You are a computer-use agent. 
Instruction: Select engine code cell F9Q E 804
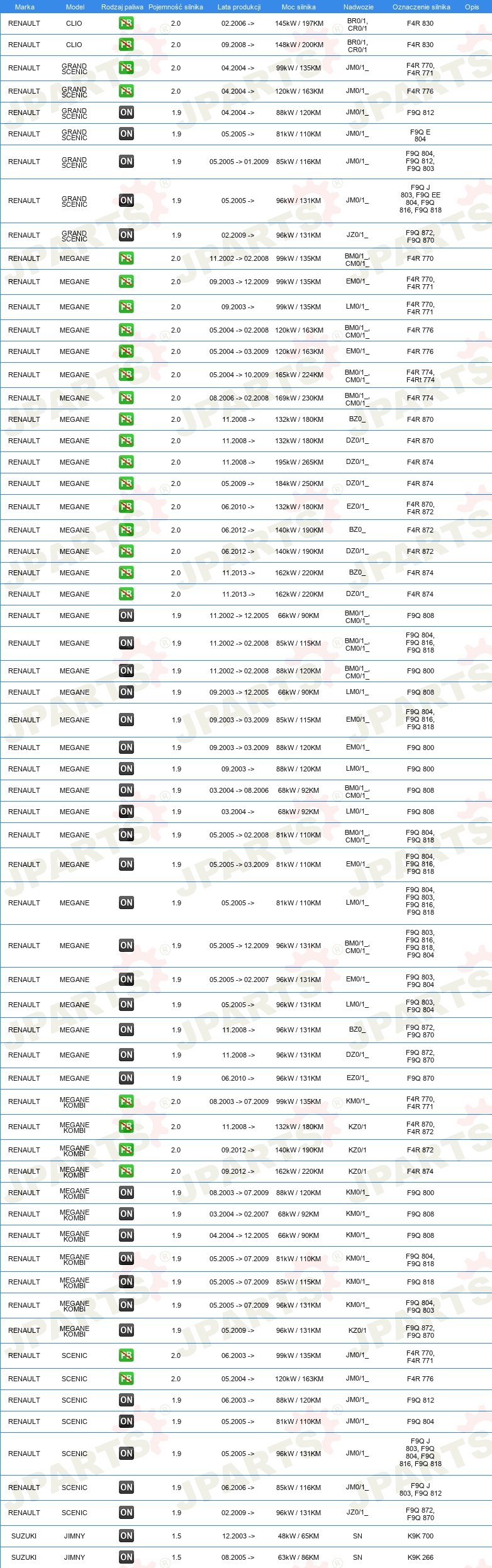click(x=420, y=136)
